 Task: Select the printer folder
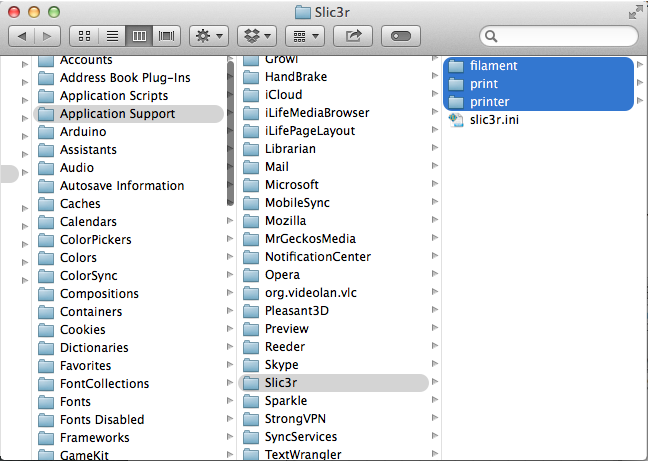pos(538,102)
